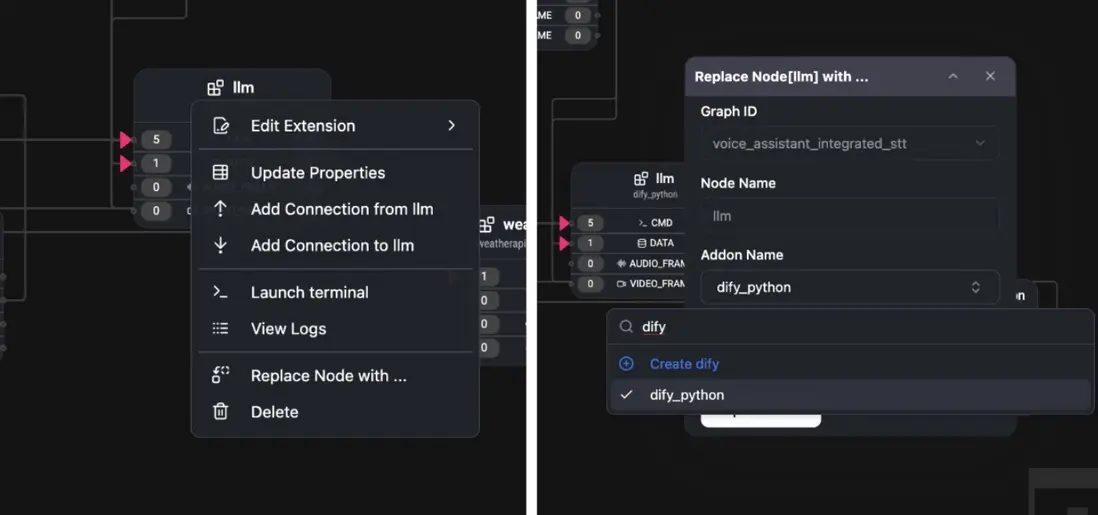Click the llm dify_python node icon in right panel

coord(641,179)
